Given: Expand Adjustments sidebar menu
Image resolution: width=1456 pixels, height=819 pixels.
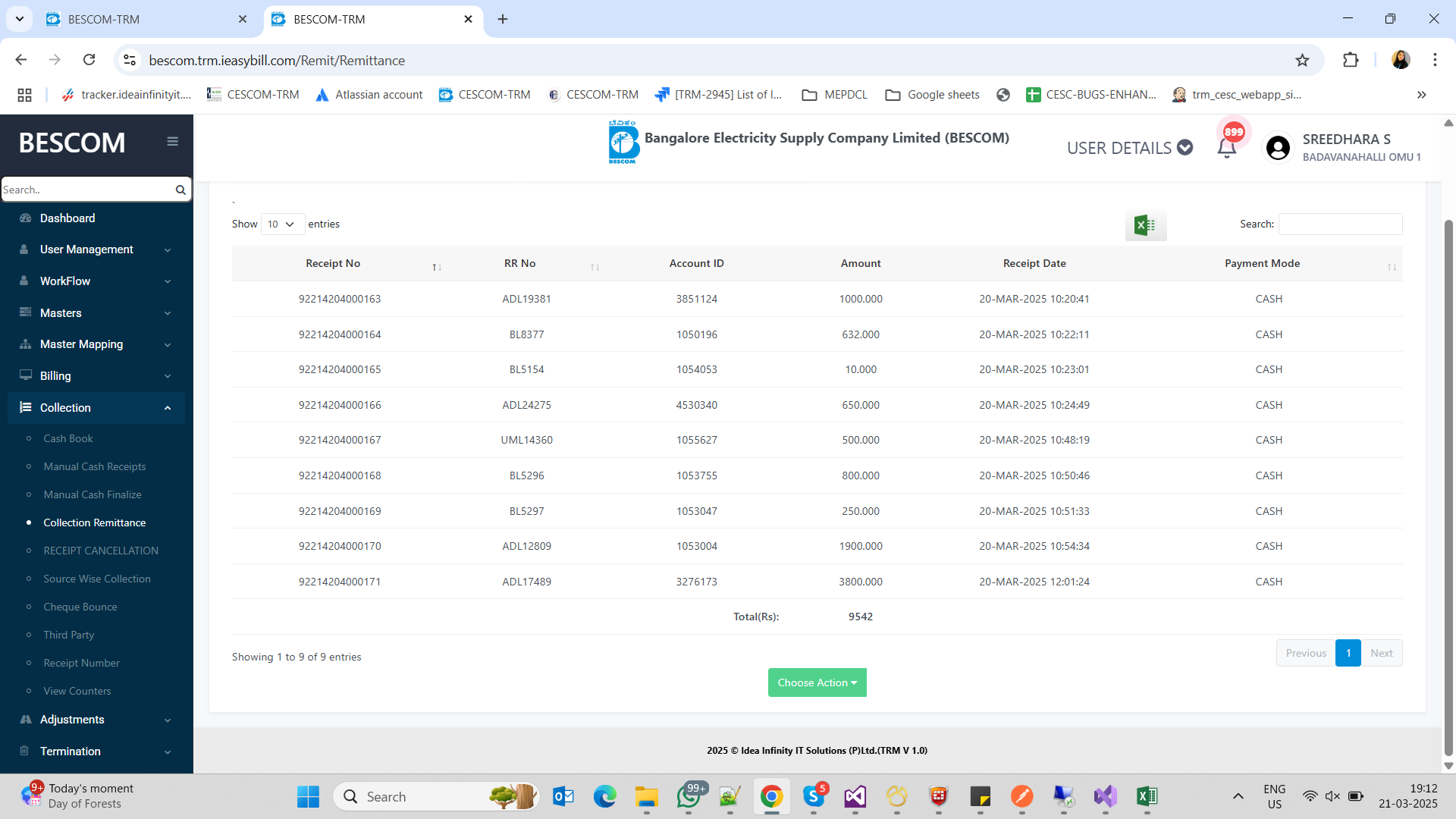Looking at the screenshot, I should [96, 720].
